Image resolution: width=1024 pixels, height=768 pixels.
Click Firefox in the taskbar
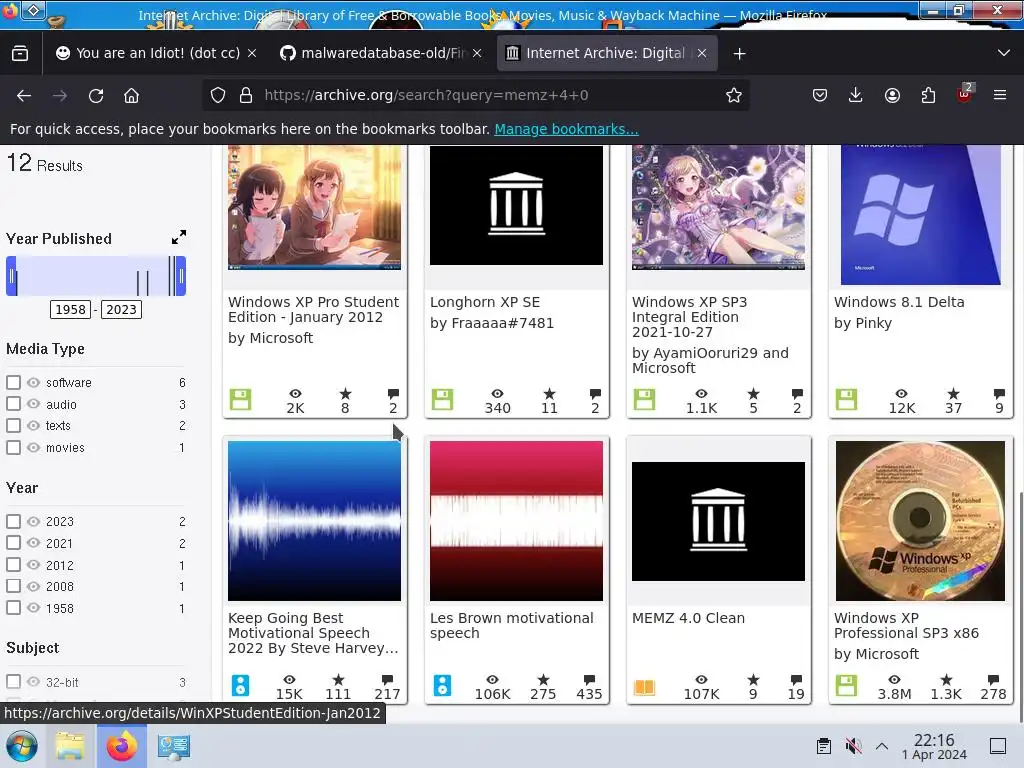(121, 746)
